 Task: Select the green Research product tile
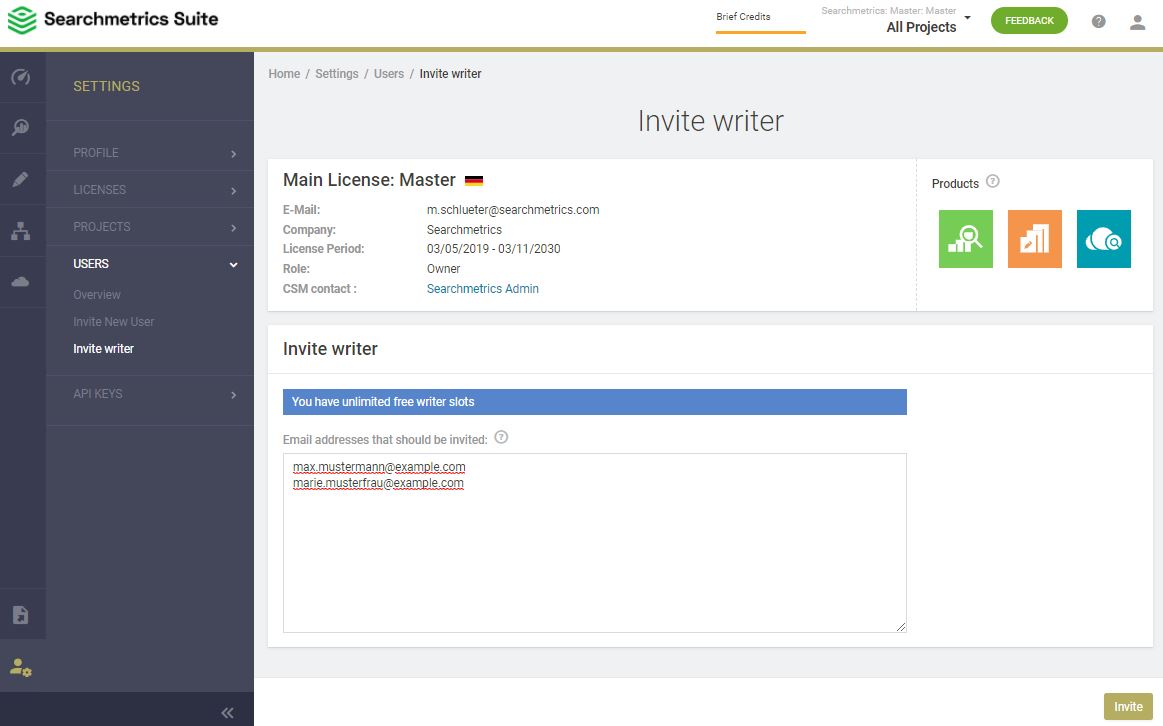tap(966, 239)
